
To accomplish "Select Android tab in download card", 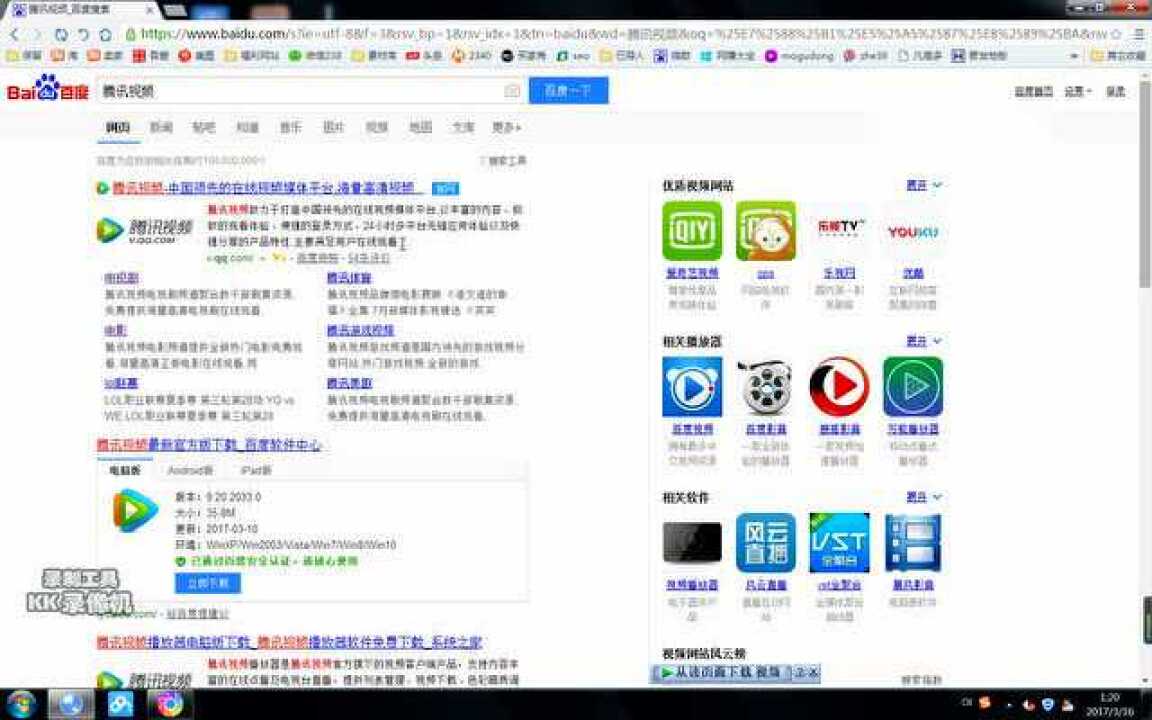I will 190,470.
